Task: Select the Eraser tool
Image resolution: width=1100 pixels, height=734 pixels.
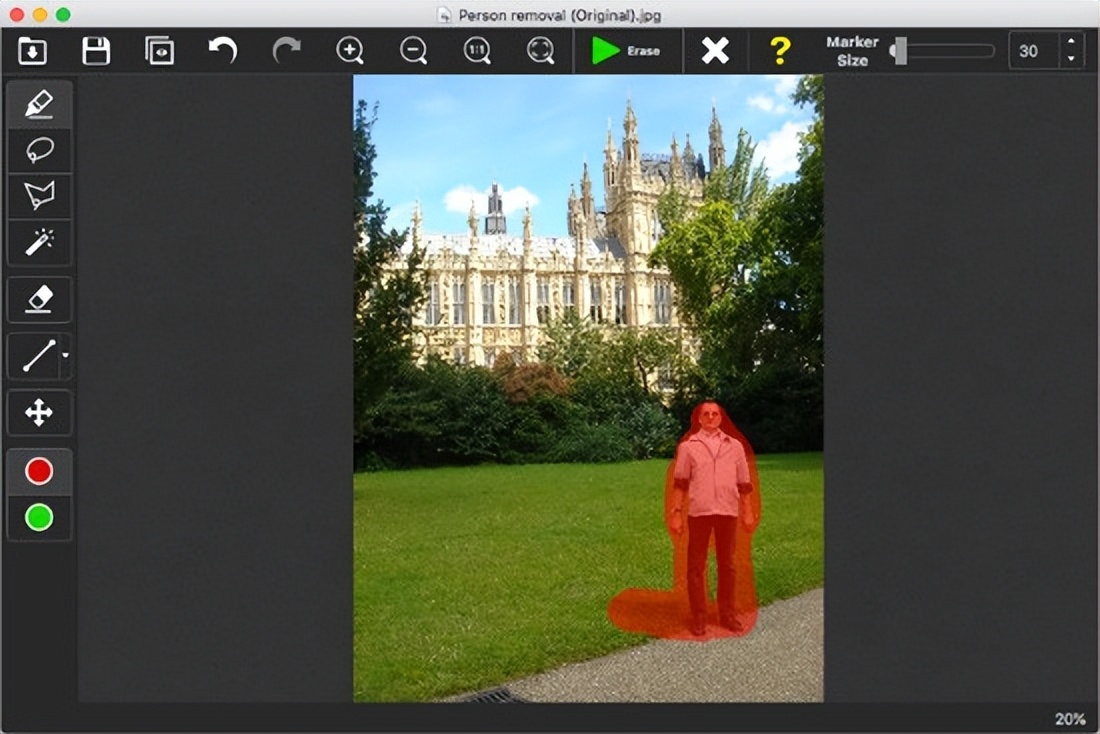Action: [x=39, y=299]
